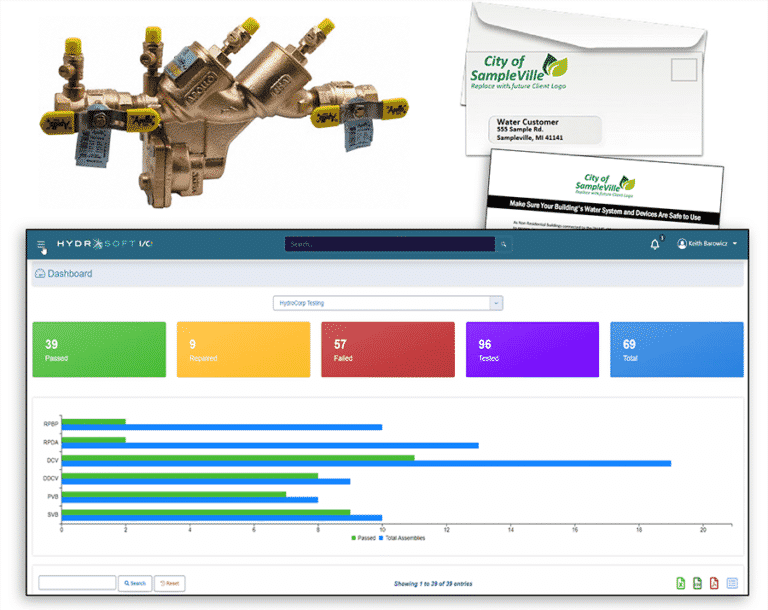Open the hamburger navigation menu
This screenshot has width=768, height=610.
tap(41, 245)
